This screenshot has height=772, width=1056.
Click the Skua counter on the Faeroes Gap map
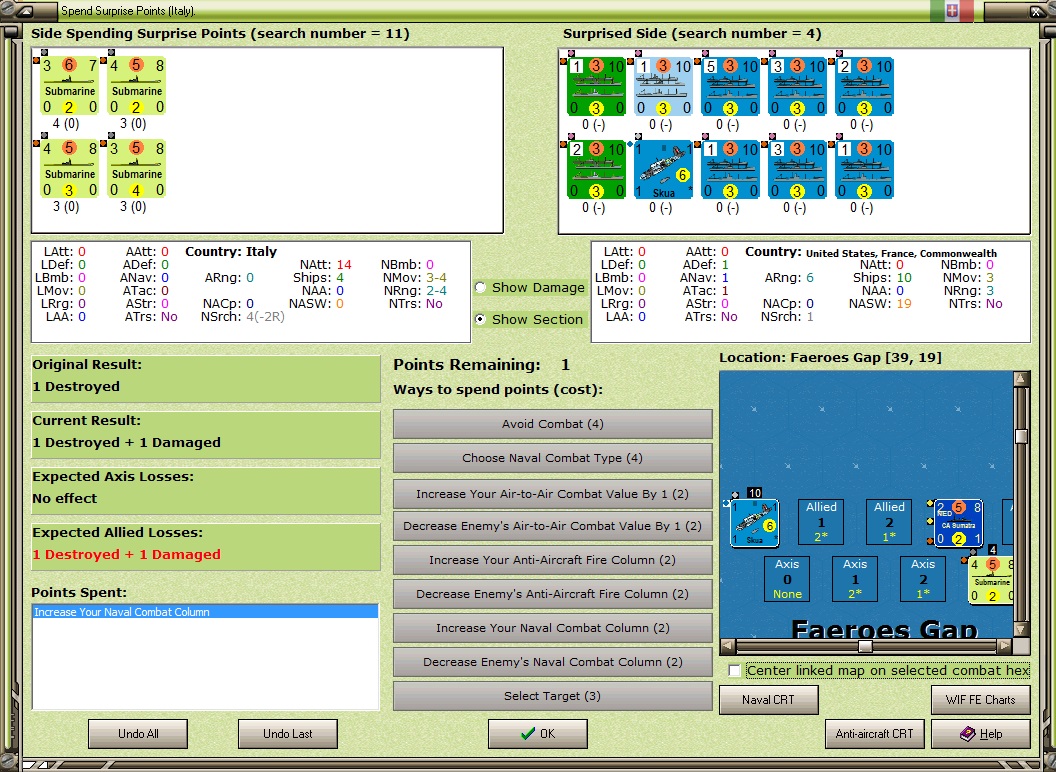(755, 523)
